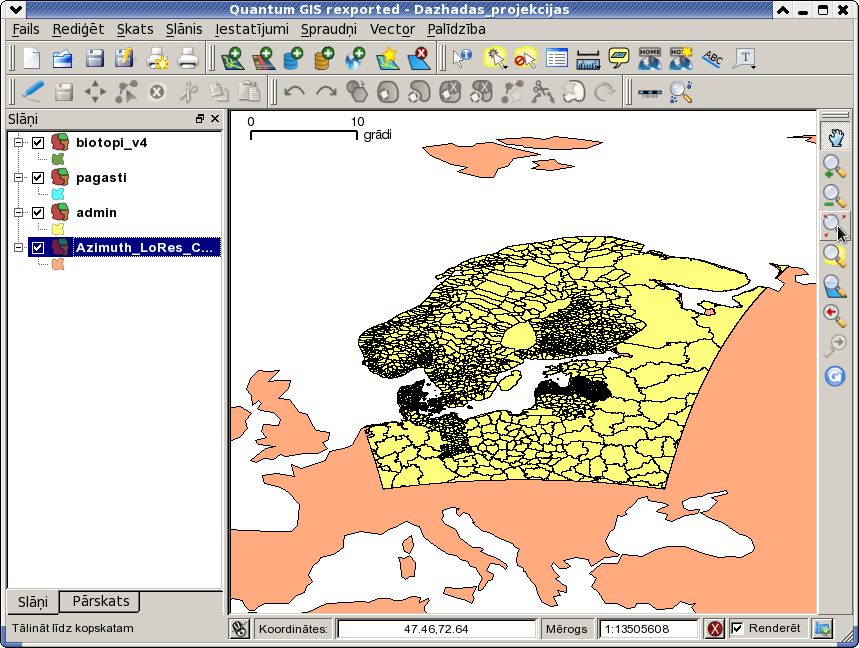
Task: Click the Redo arrow
Action: pyautogui.click(x=326, y=91)
